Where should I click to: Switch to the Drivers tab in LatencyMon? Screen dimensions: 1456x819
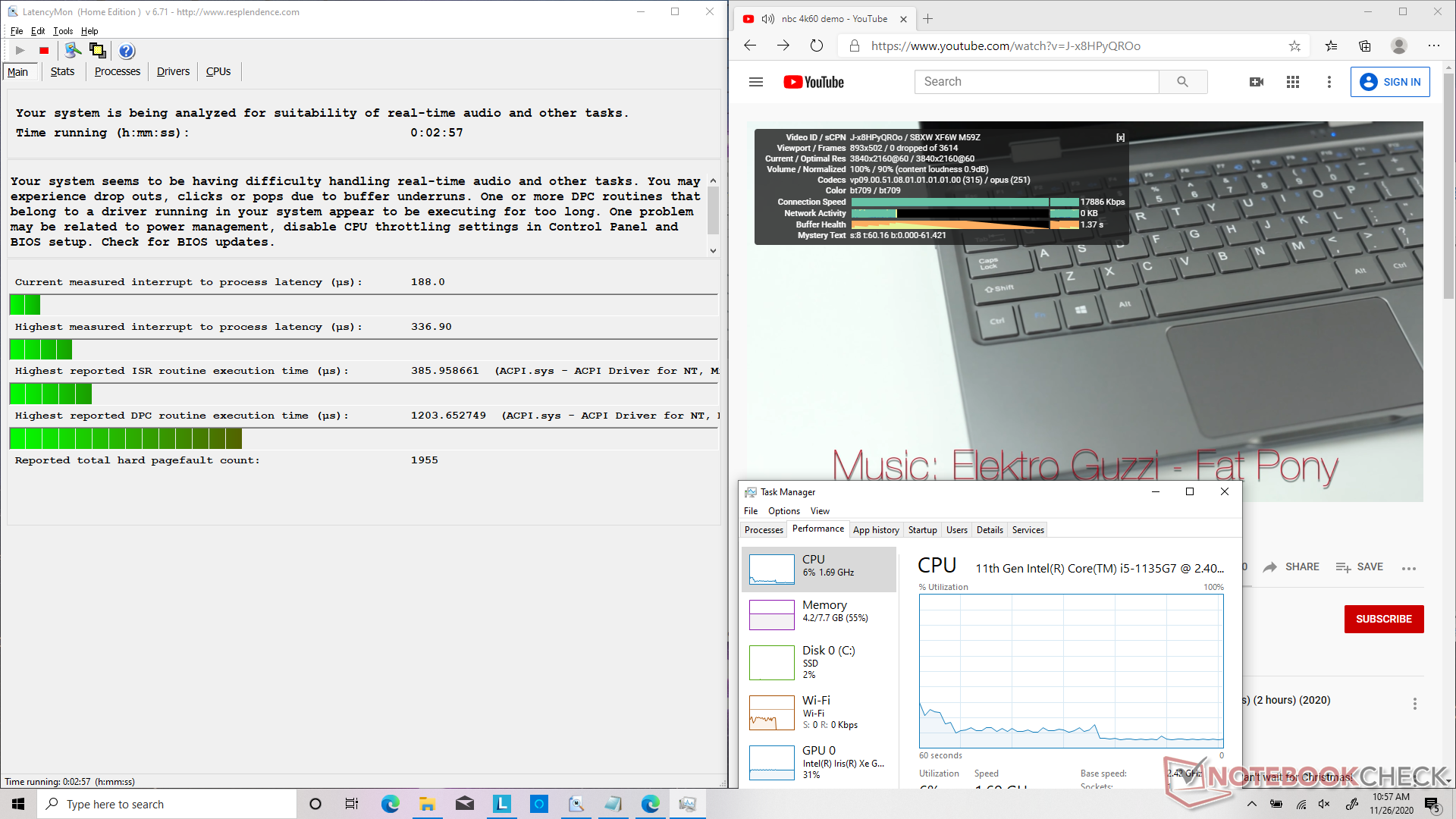coord(173,71)
